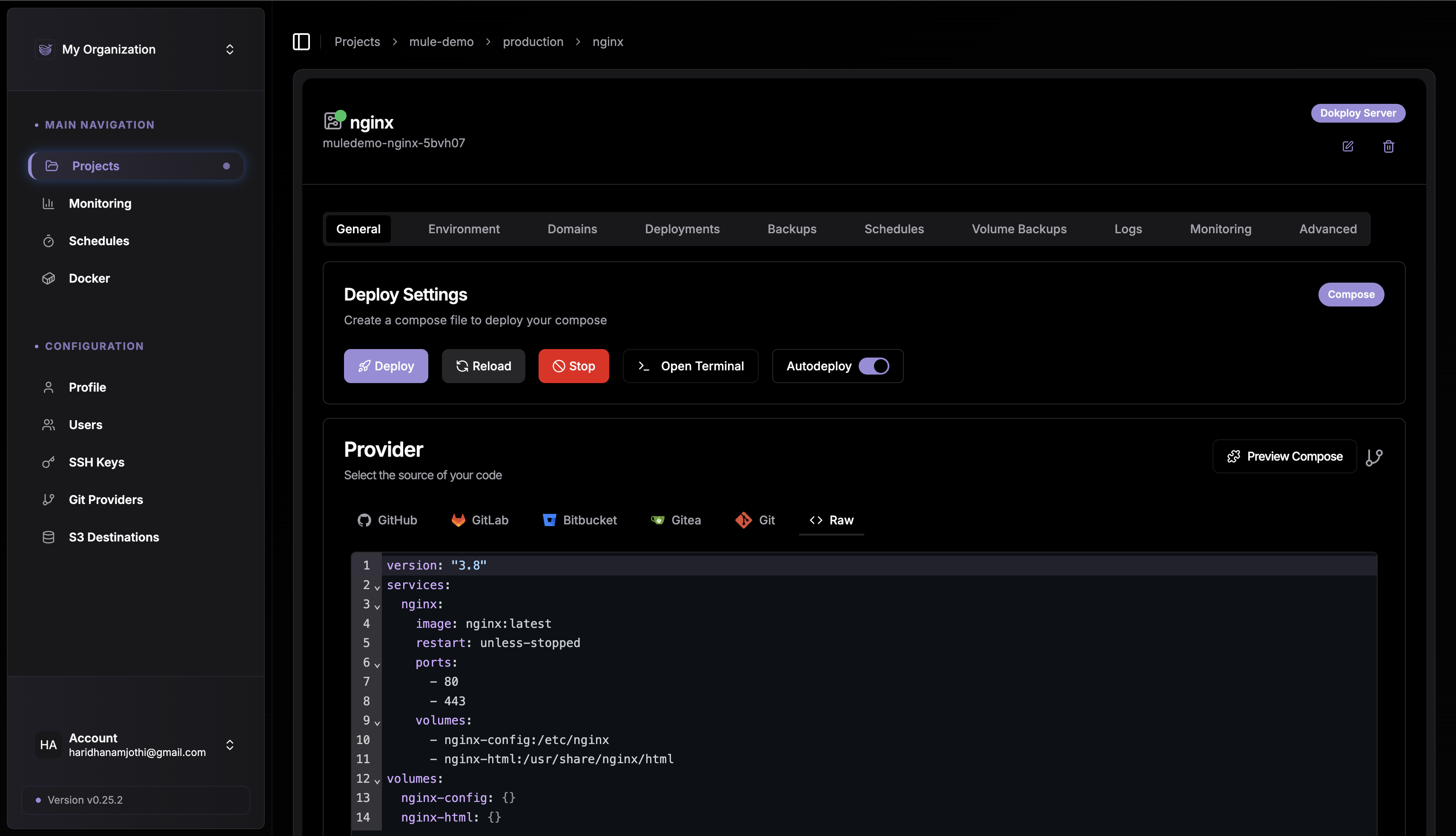Click the red Stop button

(x=573, y=366)
